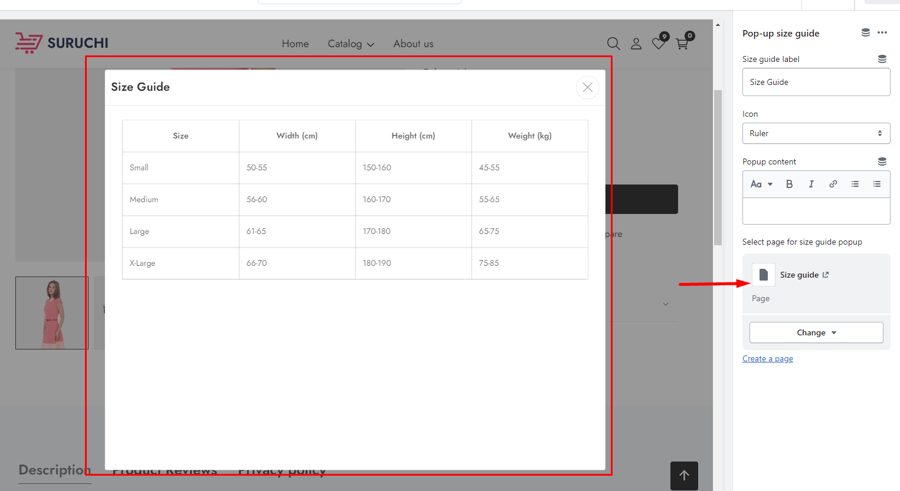Open the user account icon
This screenshot has width=900, height=491.
(636, 44)
